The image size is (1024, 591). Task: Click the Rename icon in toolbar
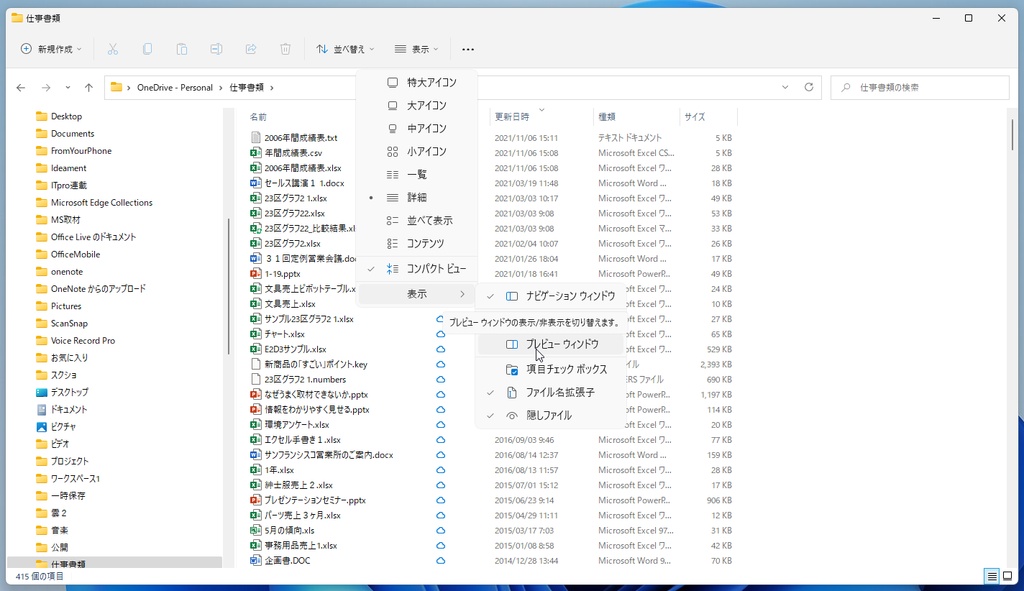pos(216,49)
